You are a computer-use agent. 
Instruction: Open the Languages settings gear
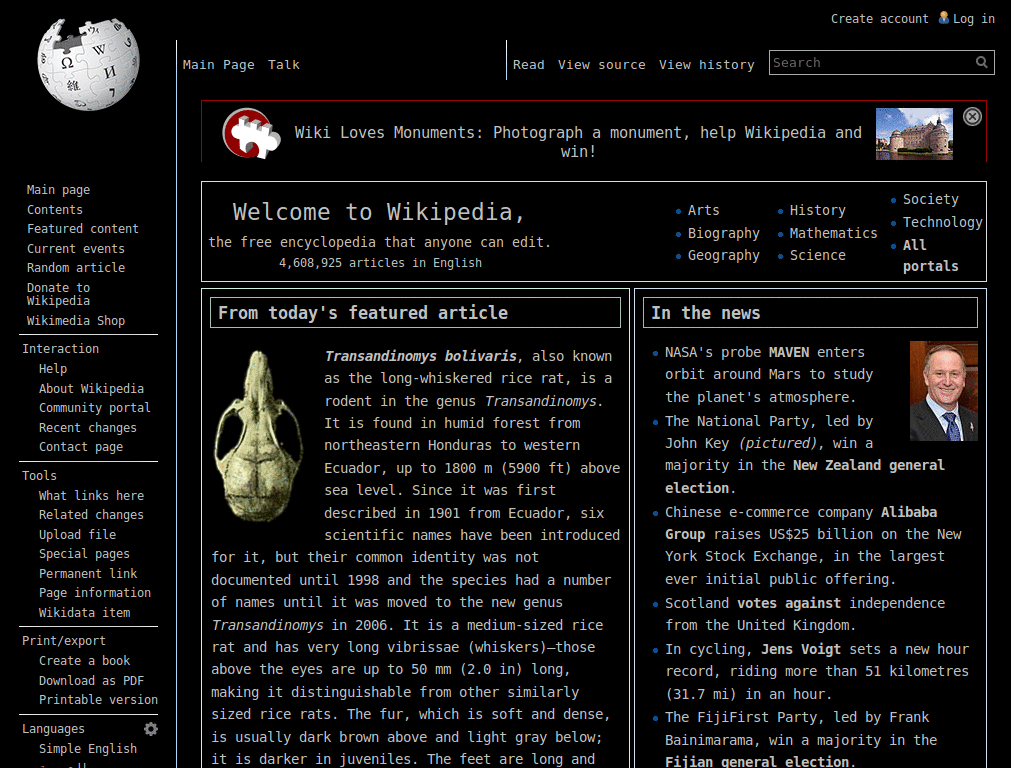click(151, 729)
